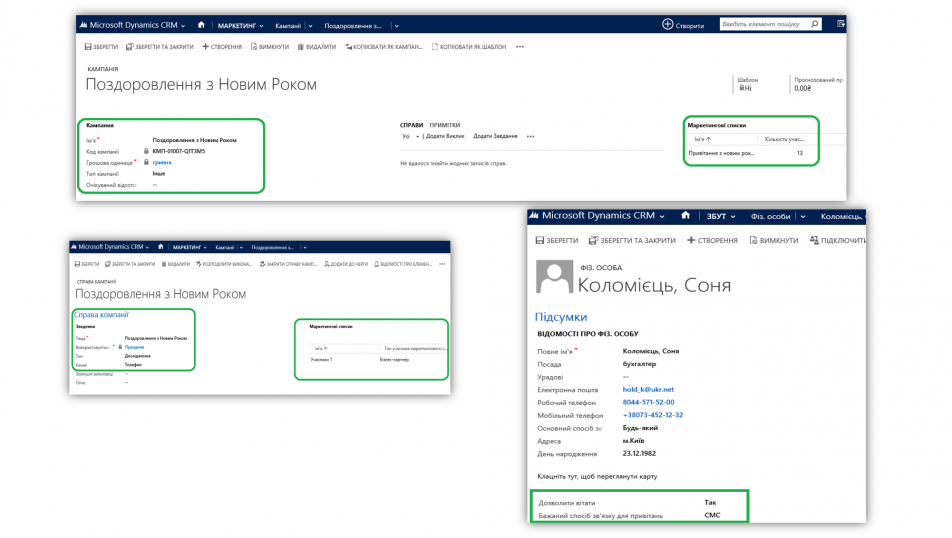Click ВІДОМОСТІ ПРО ЕЛЕМЕНТ queue item details command
952x538 pixels.
tap(403, 264)
